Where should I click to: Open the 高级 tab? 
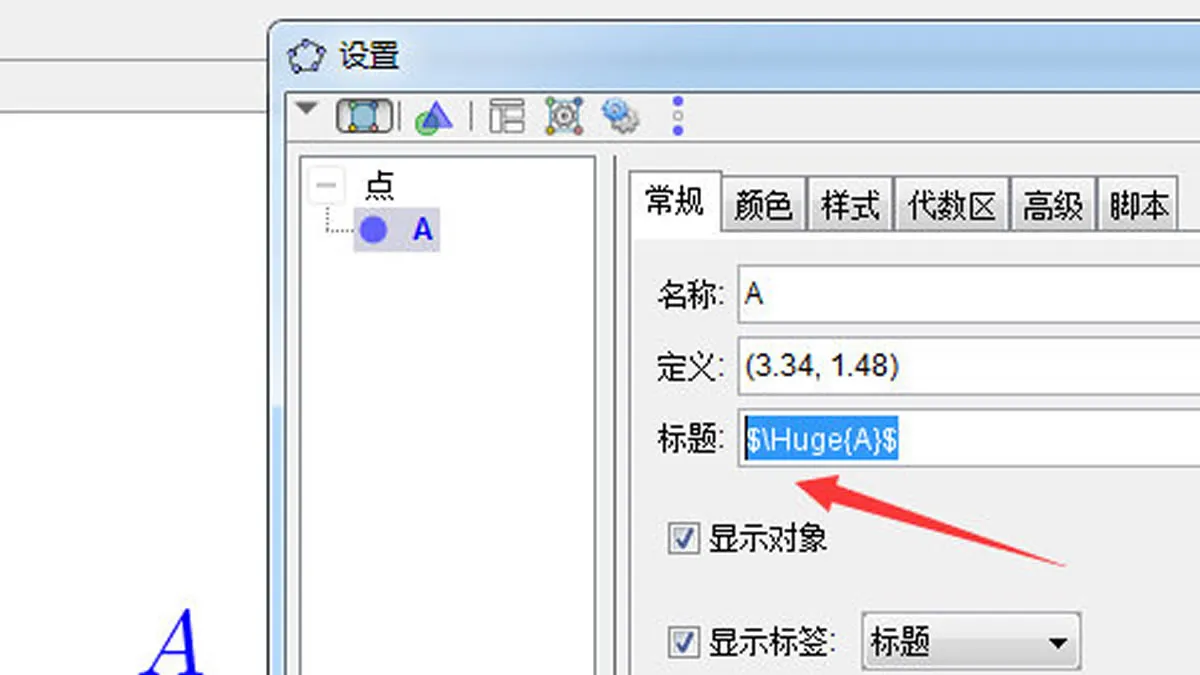[x=1053, y=206]
